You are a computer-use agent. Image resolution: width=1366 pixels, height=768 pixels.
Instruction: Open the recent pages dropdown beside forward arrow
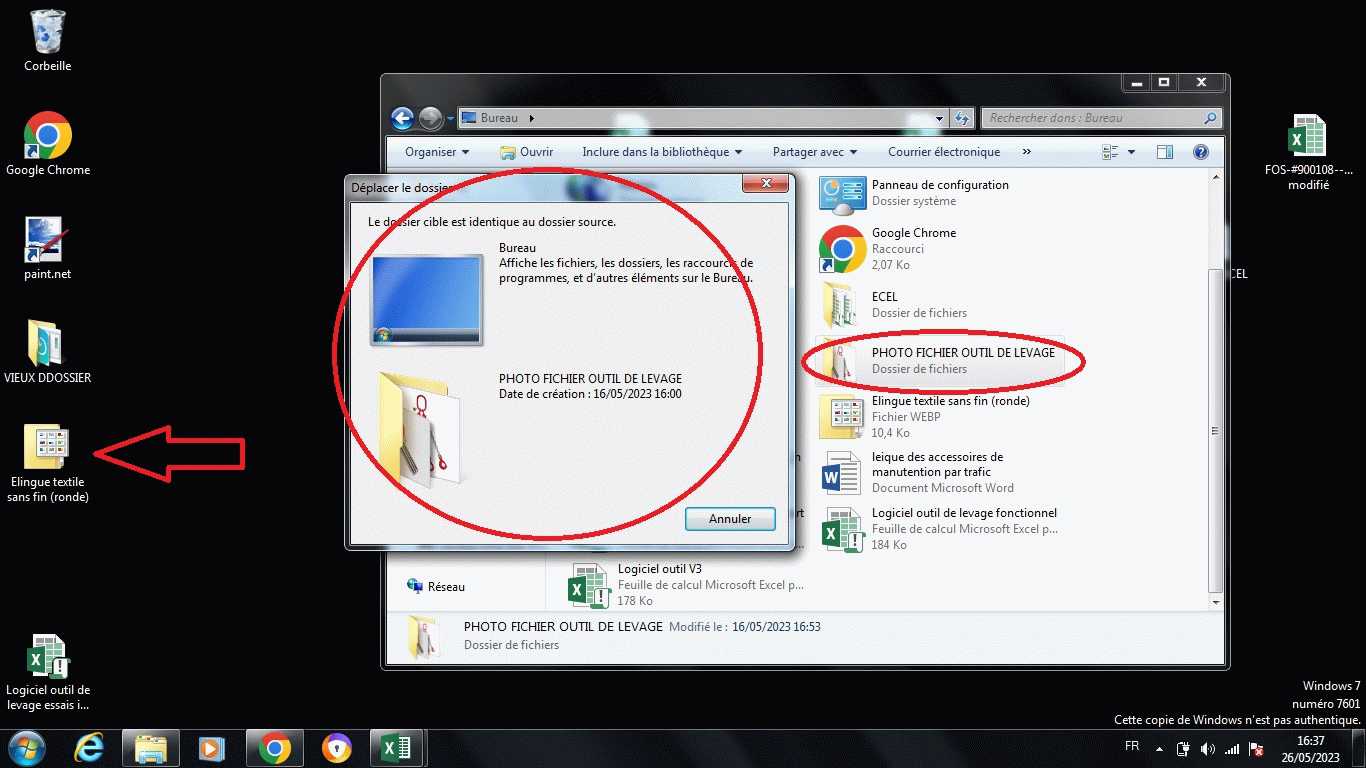click(450, 119)
